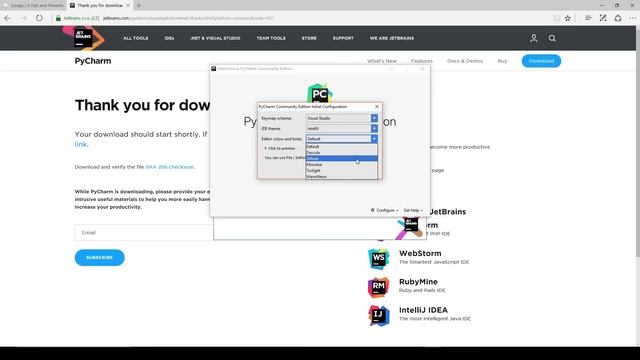Screen dimensions: 640x360
Task: Select the highlighted GitHub color scheme option
Action: tap(342, 158)
